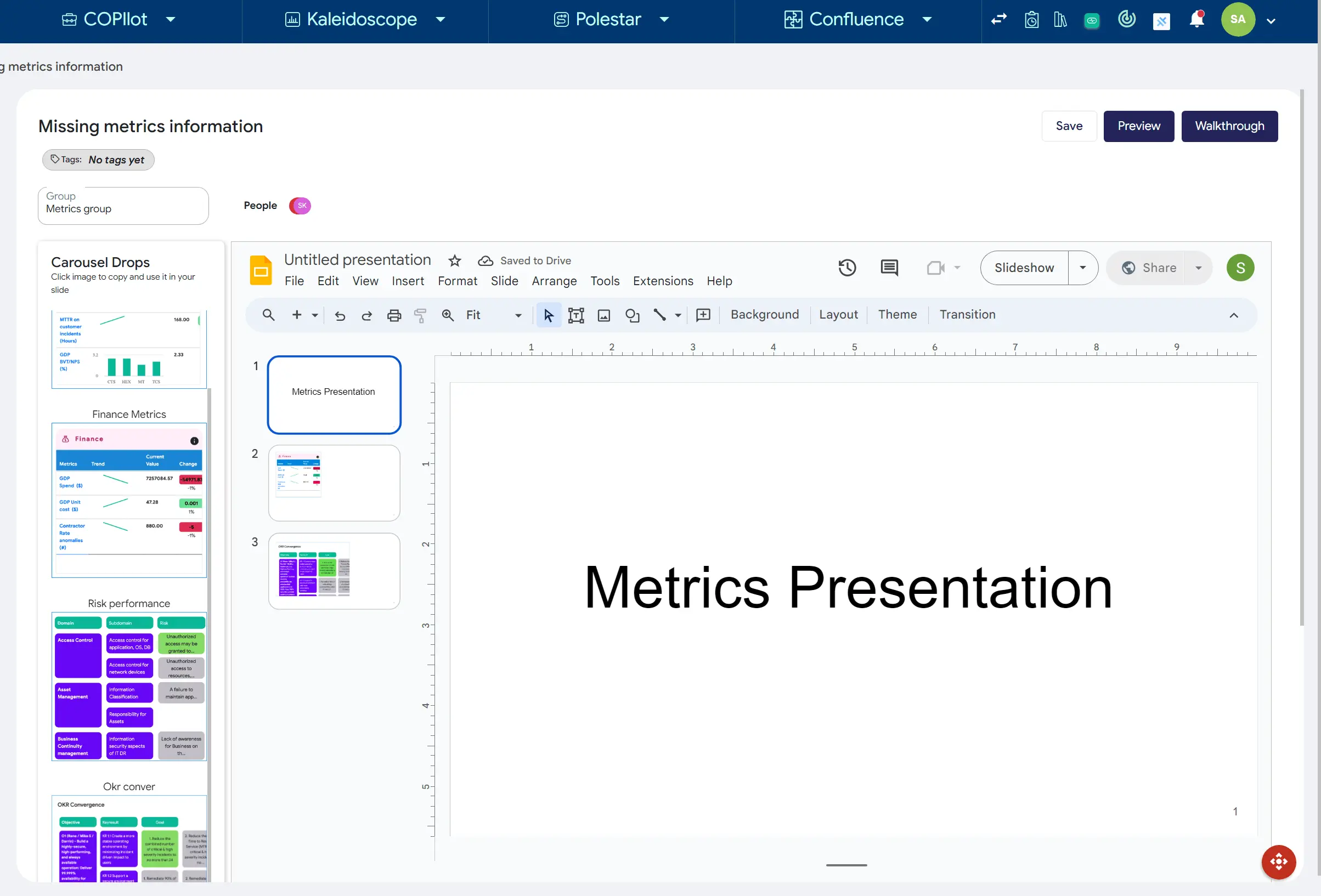Select slide 3 thumbnail in filmstrip

(334, 571)
